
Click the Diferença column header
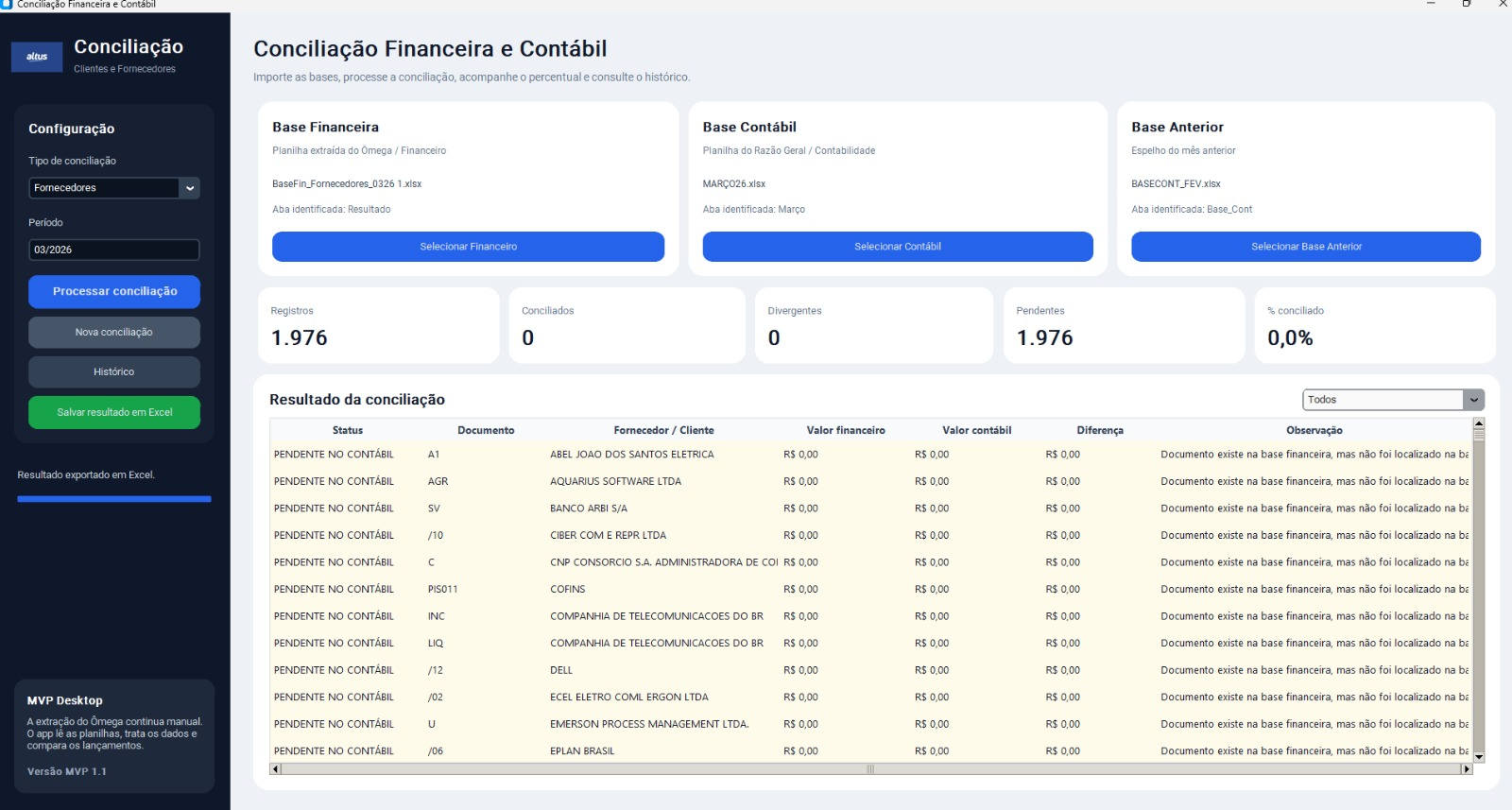[x=1100, y=430]
